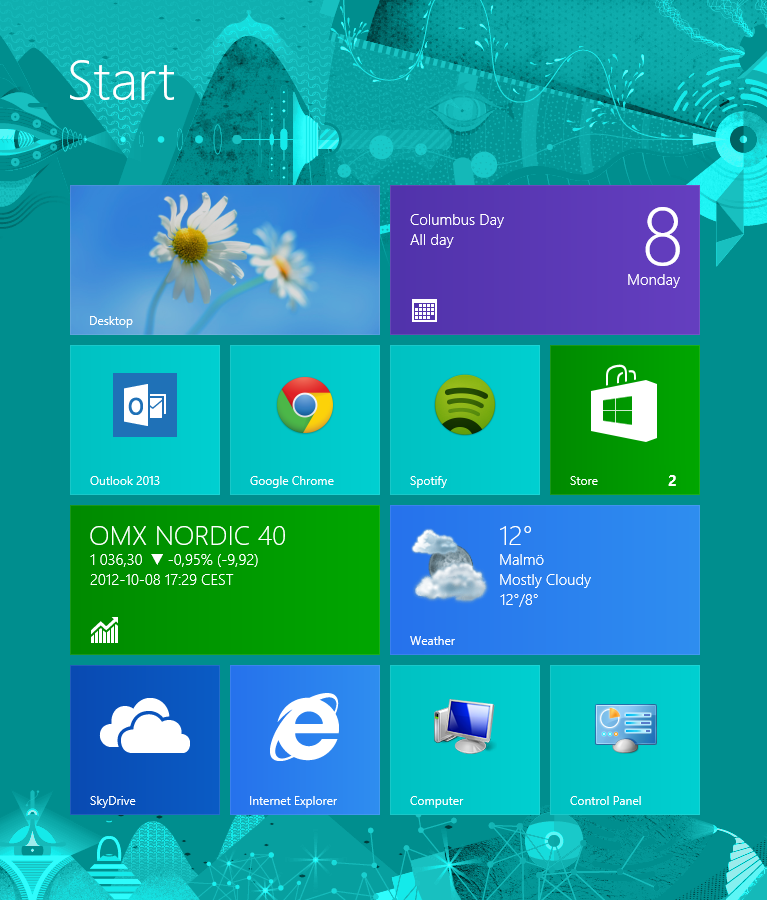Screen dimensions: 767x900
Task: Click the Weather tile label
Action: pyautogui.click(x=432, y=641)
